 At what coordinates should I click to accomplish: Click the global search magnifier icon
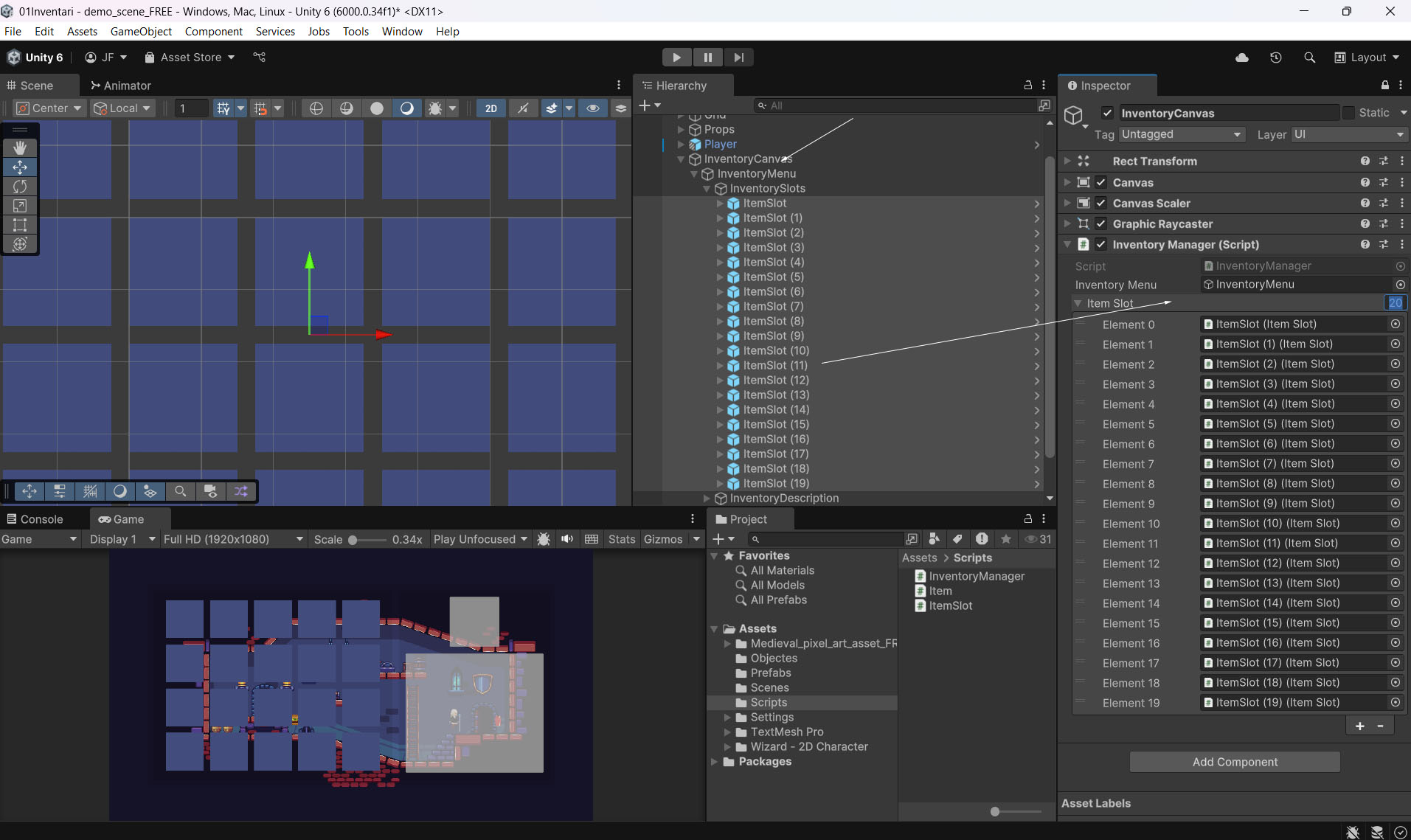1309,58
